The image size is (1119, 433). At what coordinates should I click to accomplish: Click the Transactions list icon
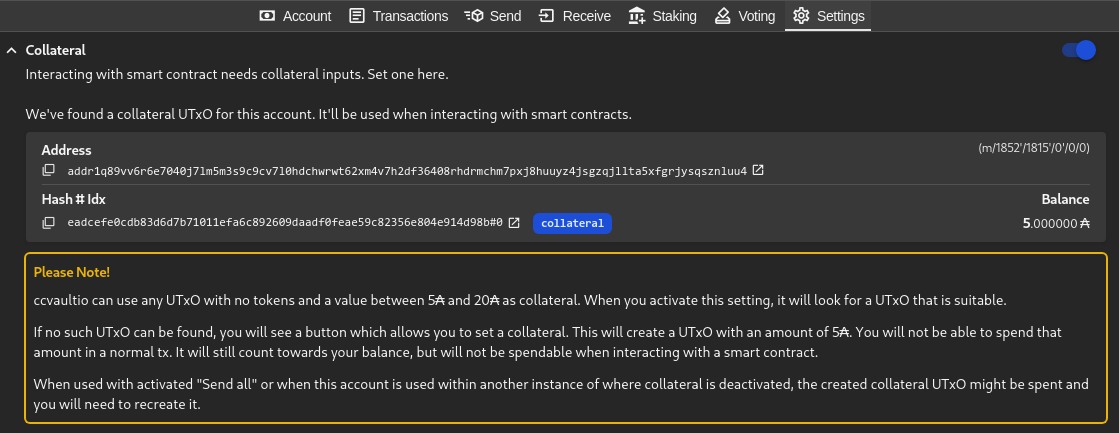[x=357, y=16]
